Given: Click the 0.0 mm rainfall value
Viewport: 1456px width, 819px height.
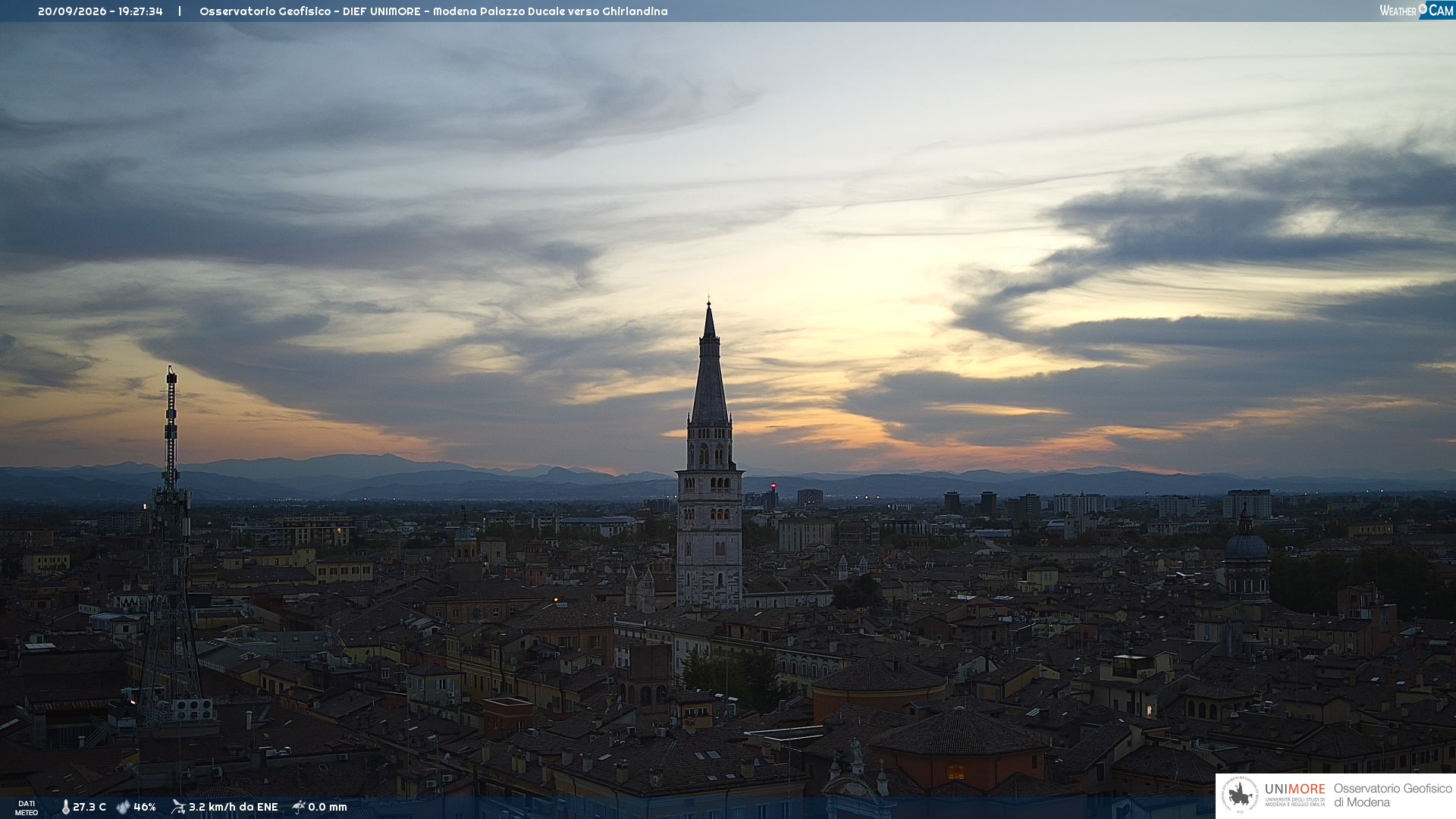Looking at the screenshot, I should click(x=328, y=807).
